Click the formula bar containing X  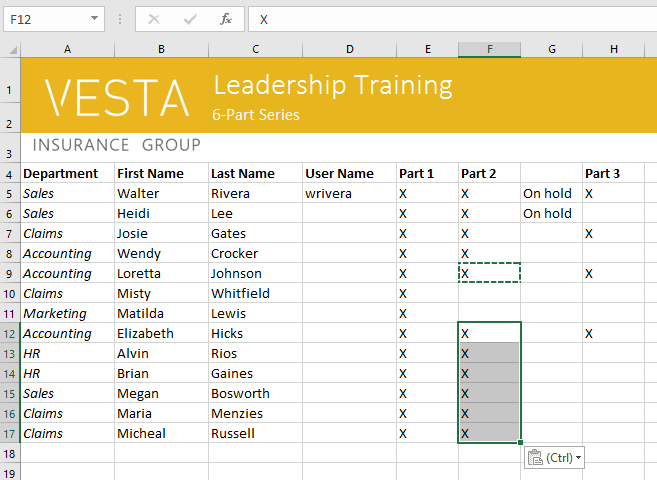coord(450,19)
